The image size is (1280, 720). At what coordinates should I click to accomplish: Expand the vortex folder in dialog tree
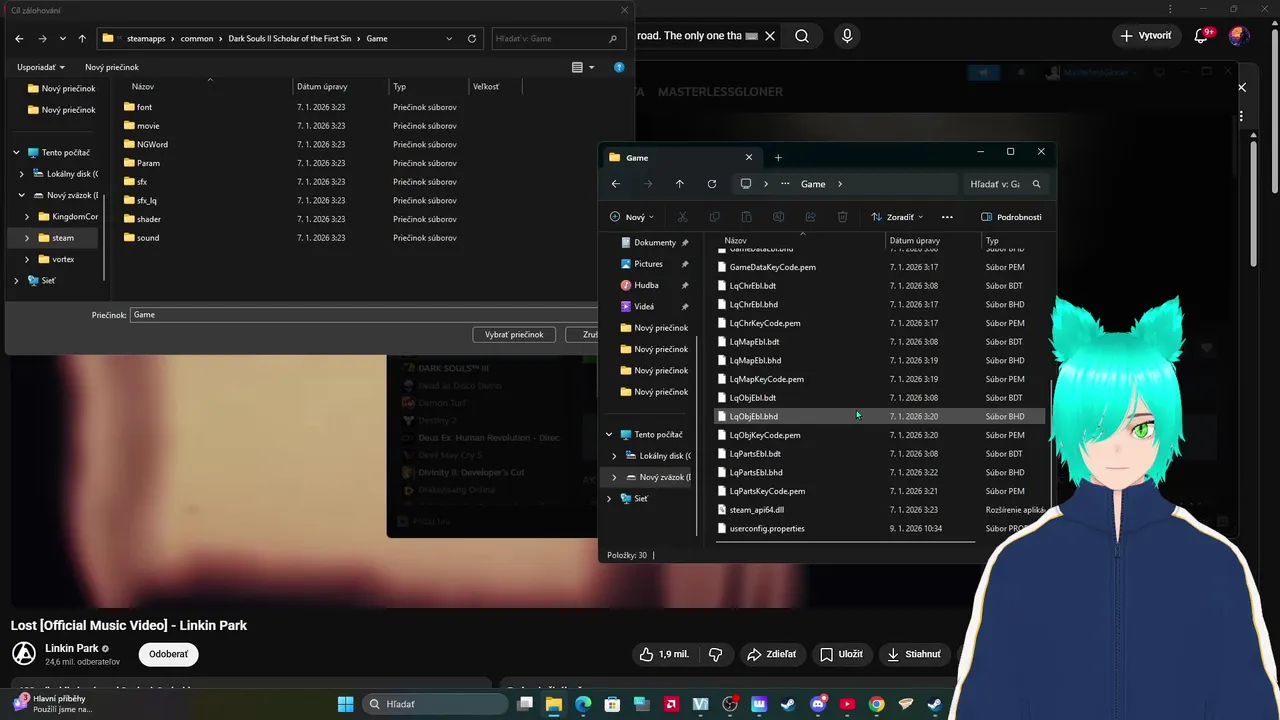click(x=27, y=259)
